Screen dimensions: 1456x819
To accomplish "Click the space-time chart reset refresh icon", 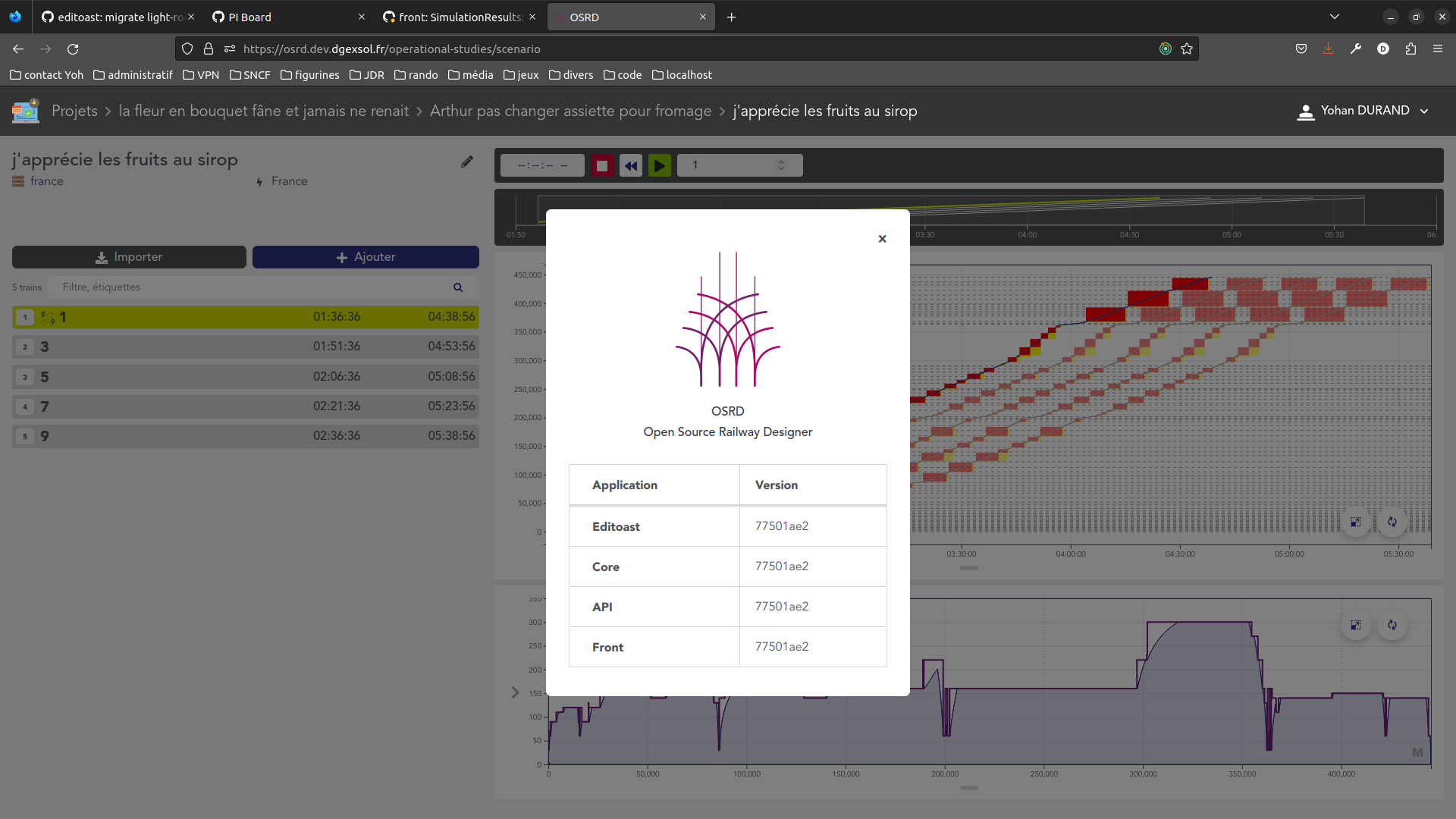I will click(1392, 522).
